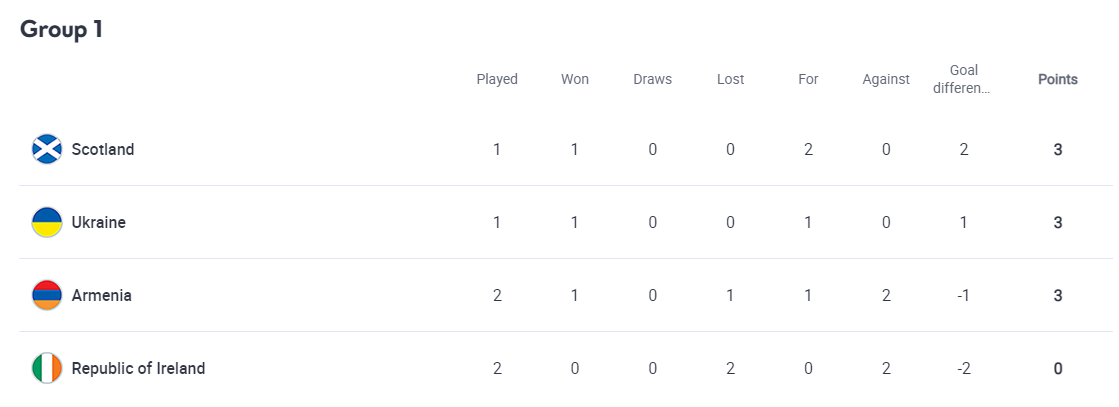Image resolution: width=1119 pixels, height=407 pixels.
Task: Click Armenia's played matches value
Action: click(497, 295)
